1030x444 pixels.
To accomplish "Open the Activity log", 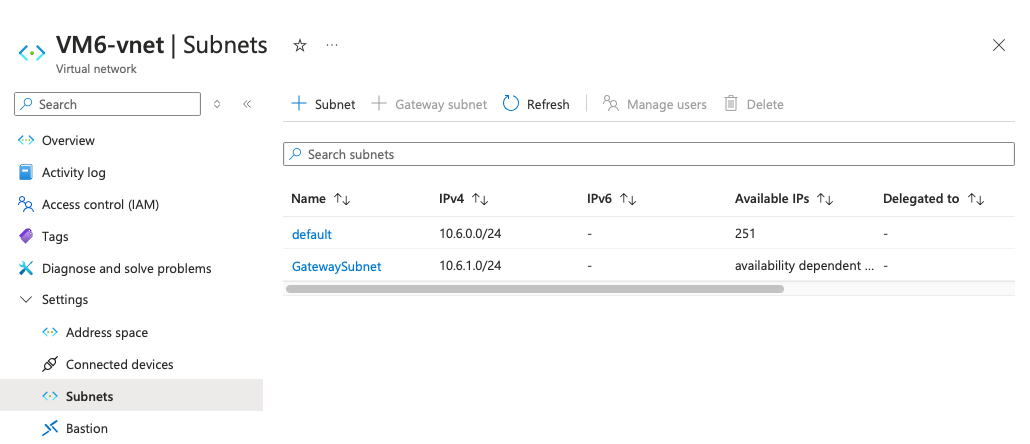I will point(74,172).
